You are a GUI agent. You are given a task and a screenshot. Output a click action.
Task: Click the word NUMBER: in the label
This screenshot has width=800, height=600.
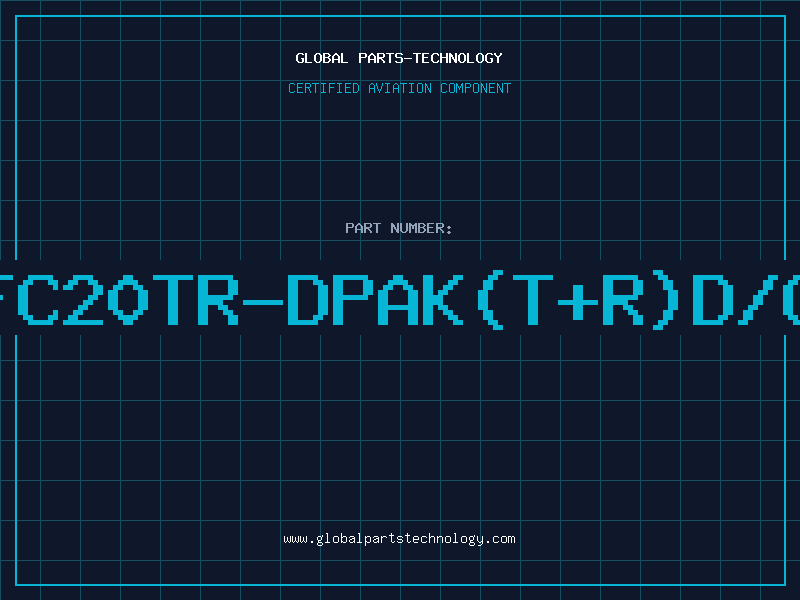coord(421,228)
